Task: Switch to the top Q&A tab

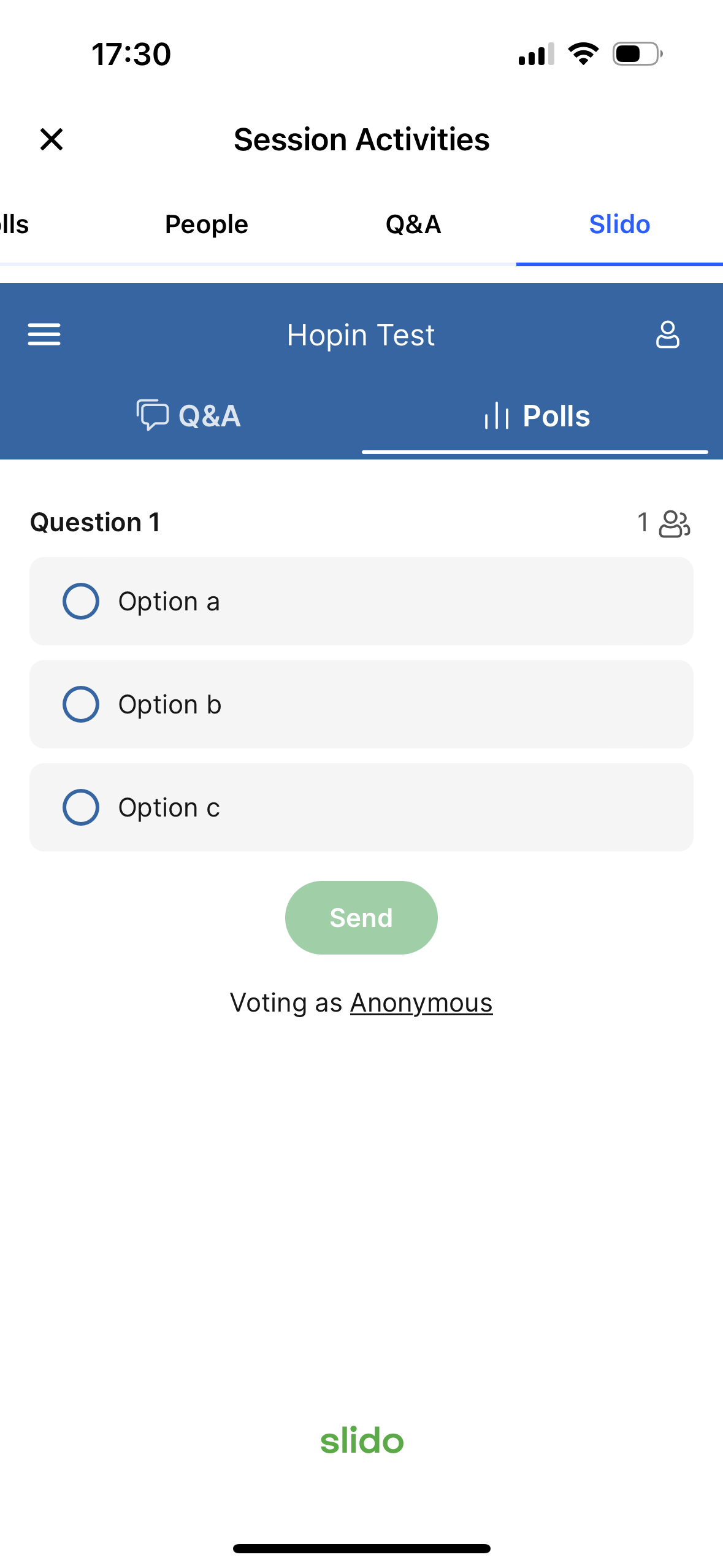Action: [x=413, y=225]
